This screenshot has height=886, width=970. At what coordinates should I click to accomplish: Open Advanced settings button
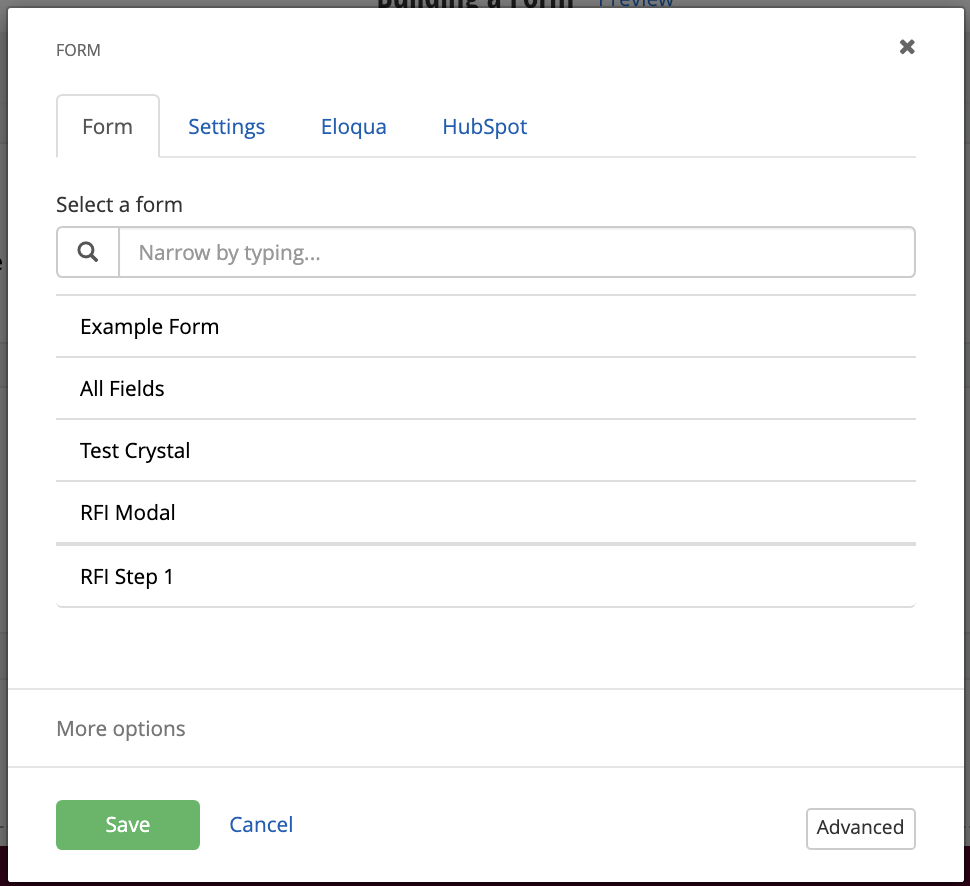pos(860,828)
